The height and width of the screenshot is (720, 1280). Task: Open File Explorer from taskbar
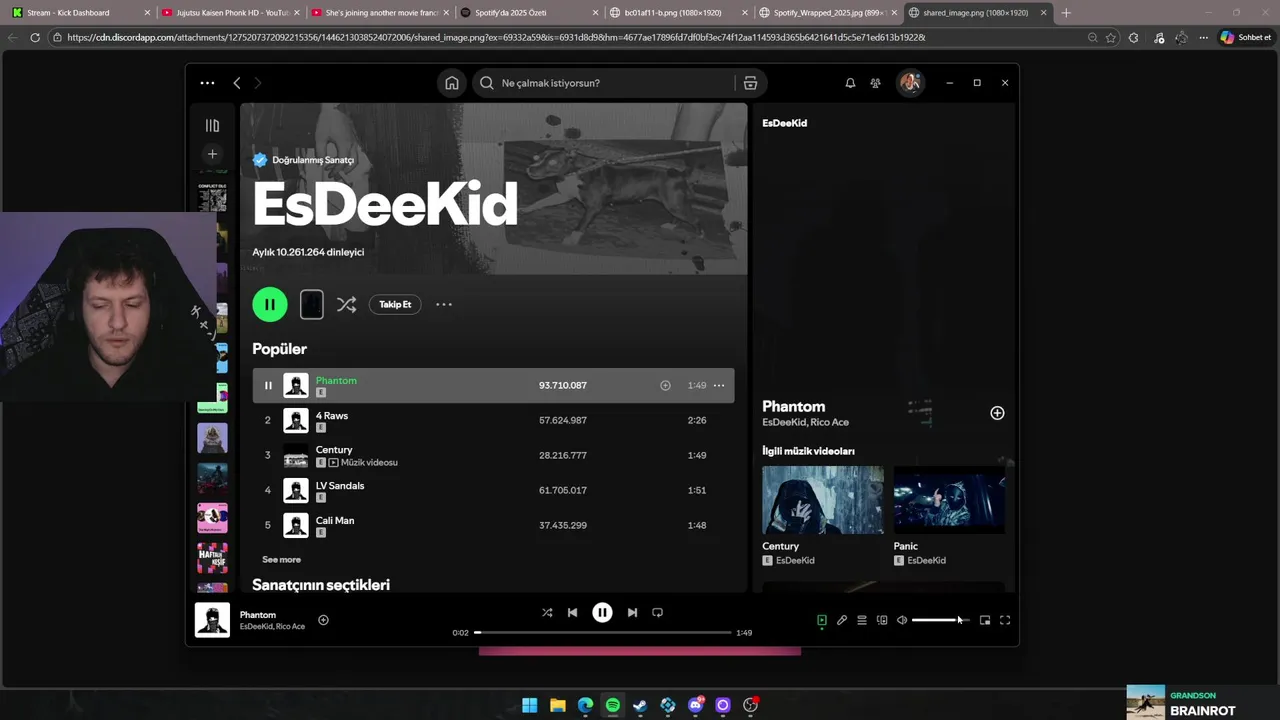point(558,705)
